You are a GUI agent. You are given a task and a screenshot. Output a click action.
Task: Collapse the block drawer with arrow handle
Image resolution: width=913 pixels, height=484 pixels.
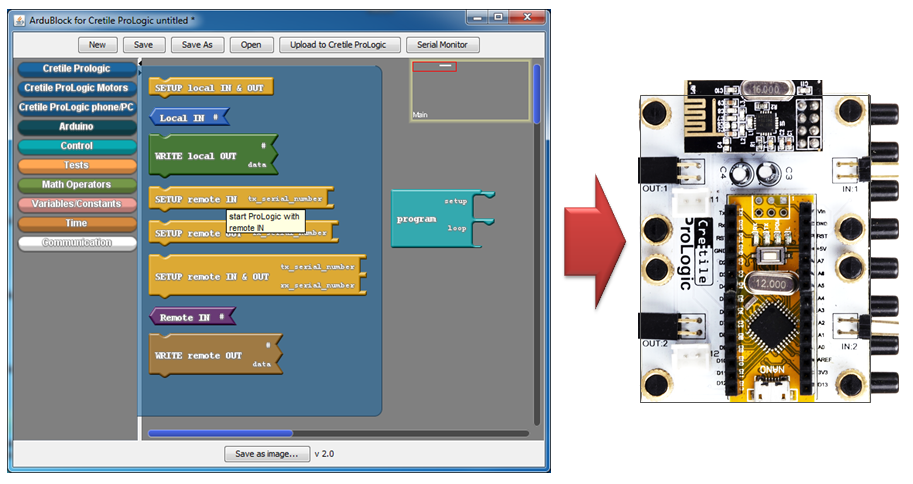click(140, 62)
